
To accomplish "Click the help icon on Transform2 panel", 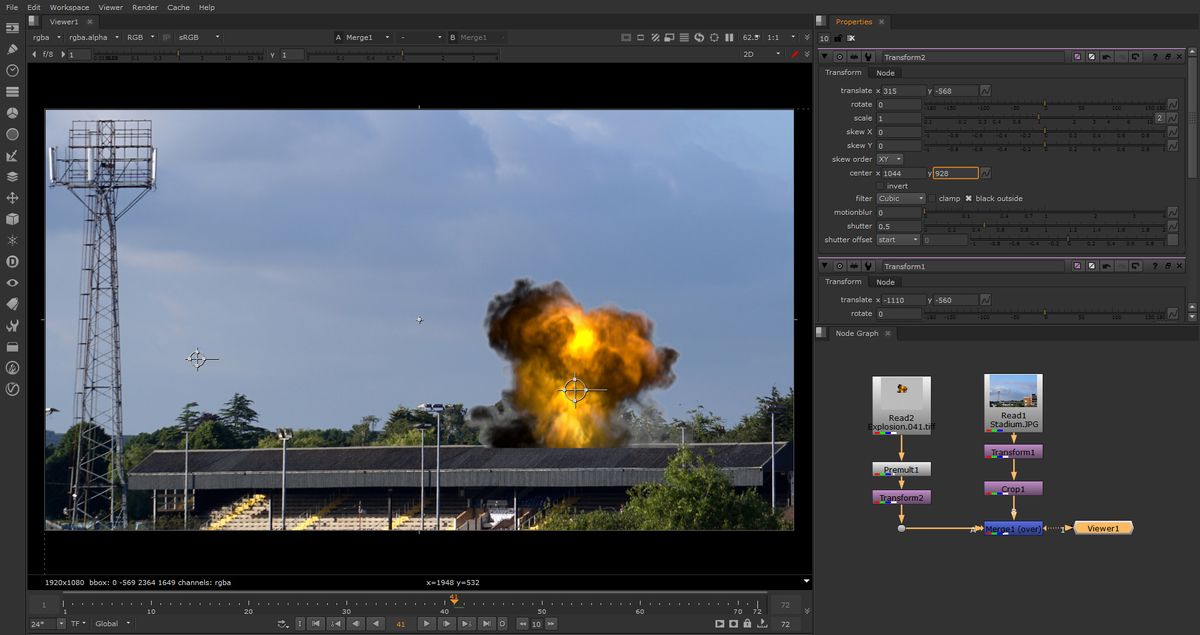I will (x=1154, y=57).
